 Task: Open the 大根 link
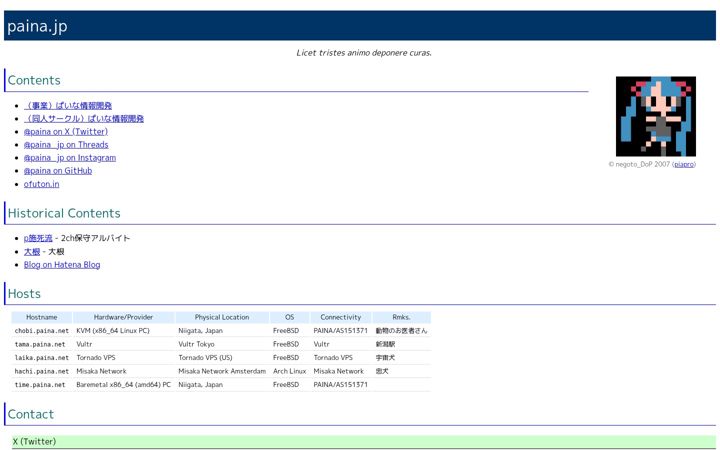click(x=32, y=252)
